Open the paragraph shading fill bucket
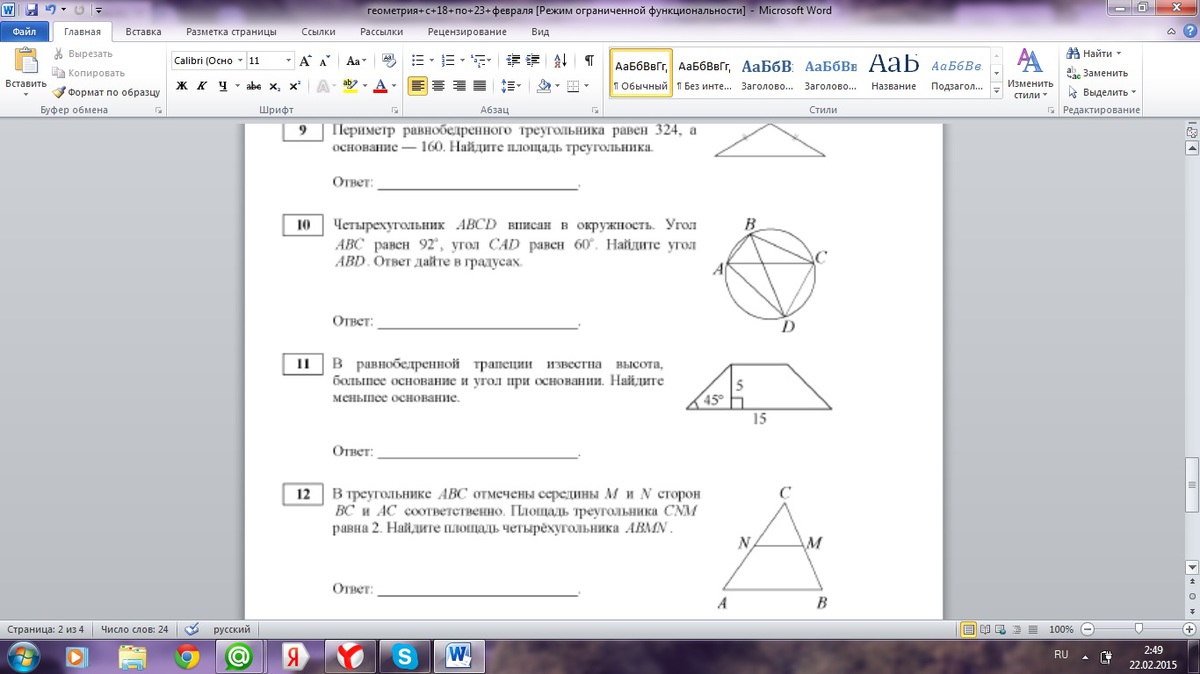This screenshot has height=674, width=1200. click(x=542, y=86)
